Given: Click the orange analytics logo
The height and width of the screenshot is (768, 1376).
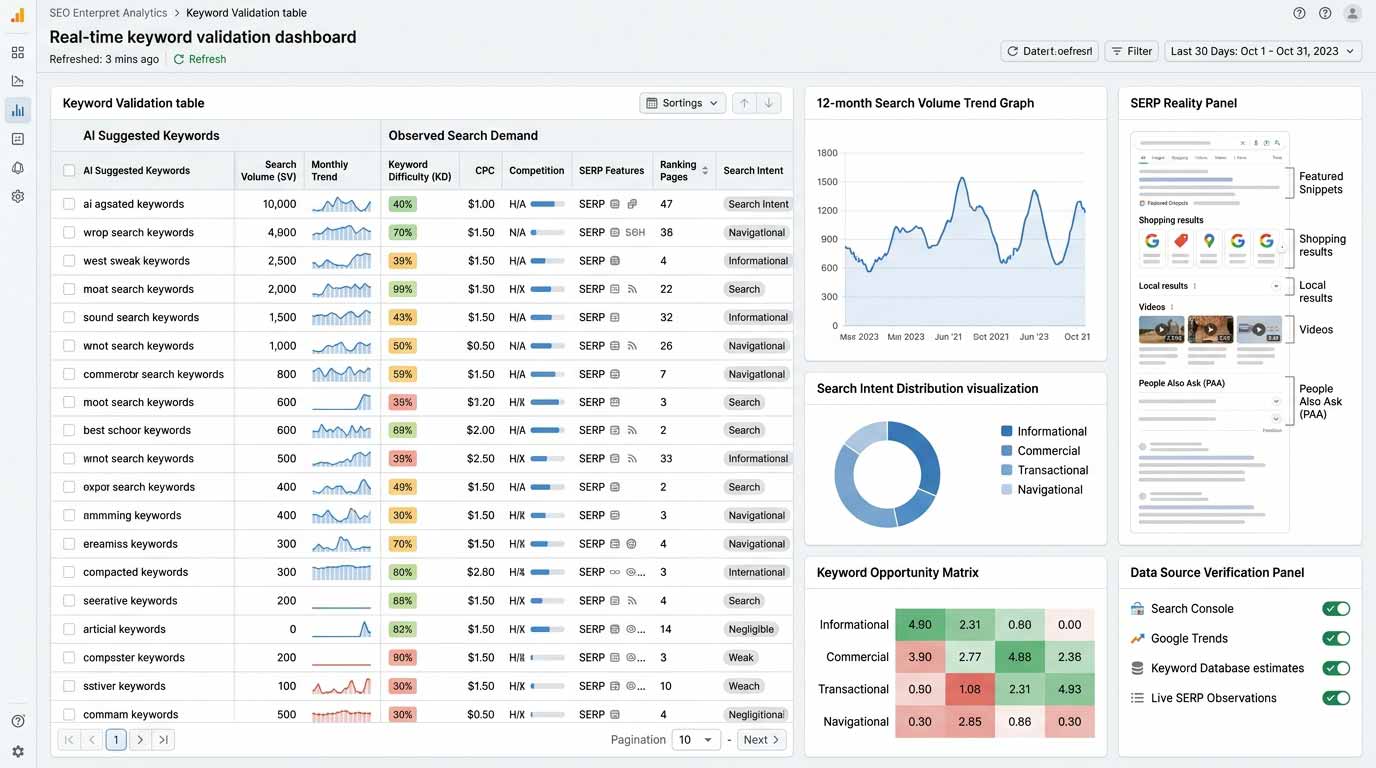Looking at the screenshot, I should (18, 15).
